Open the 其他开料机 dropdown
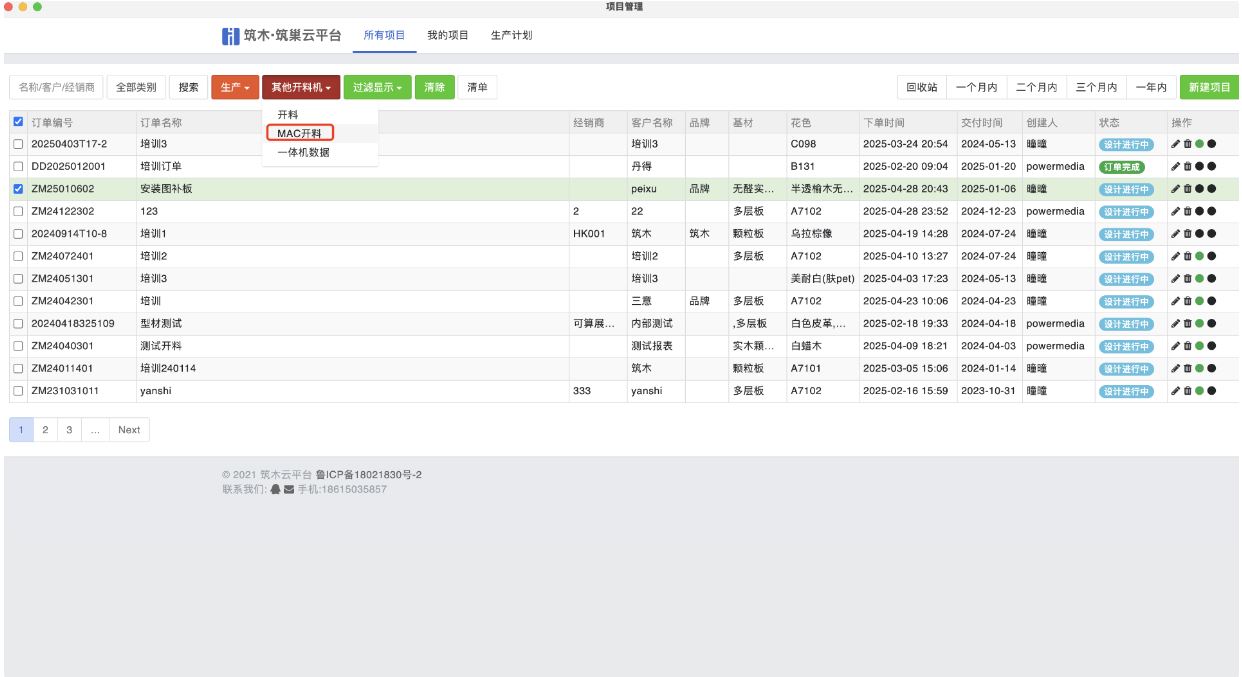This screenshot has width=1242, height=677. click(298, 88)
